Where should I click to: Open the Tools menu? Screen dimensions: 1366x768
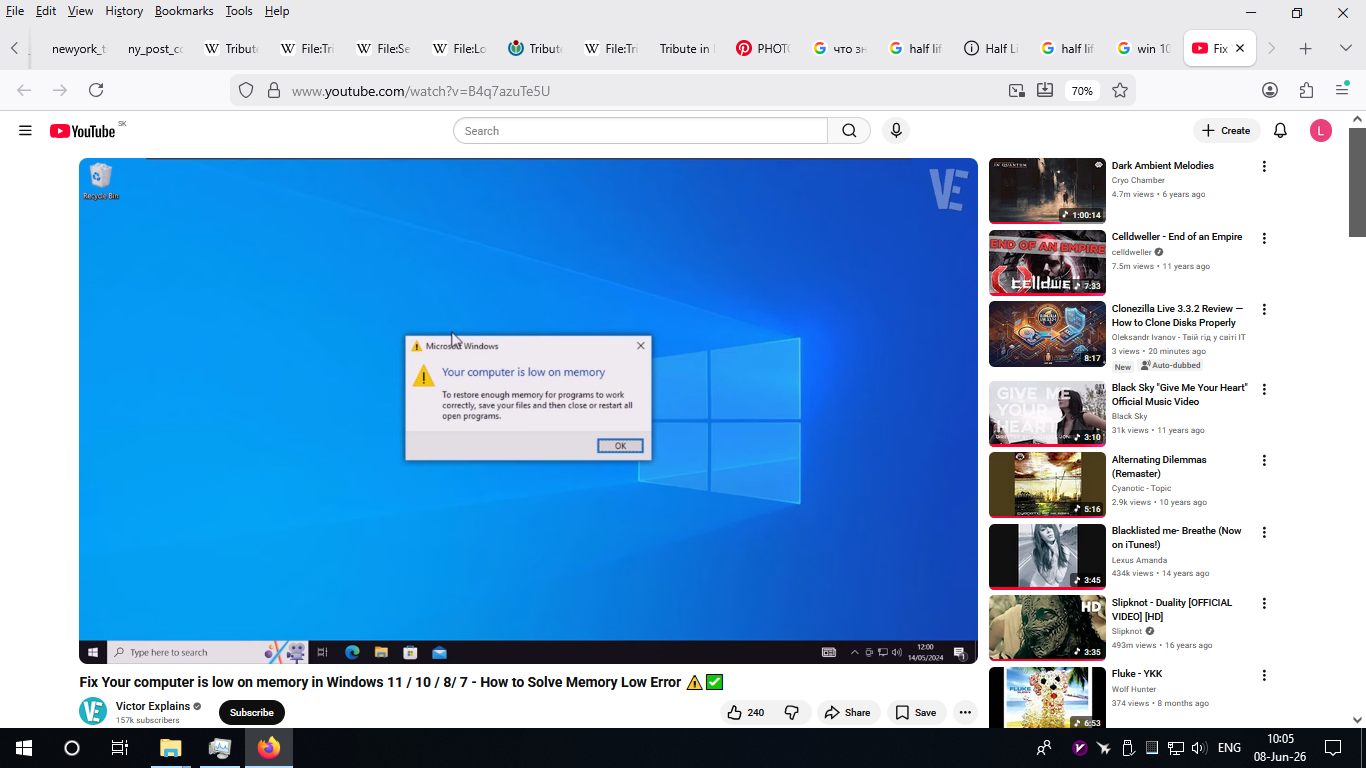click(x=239, y=11)
